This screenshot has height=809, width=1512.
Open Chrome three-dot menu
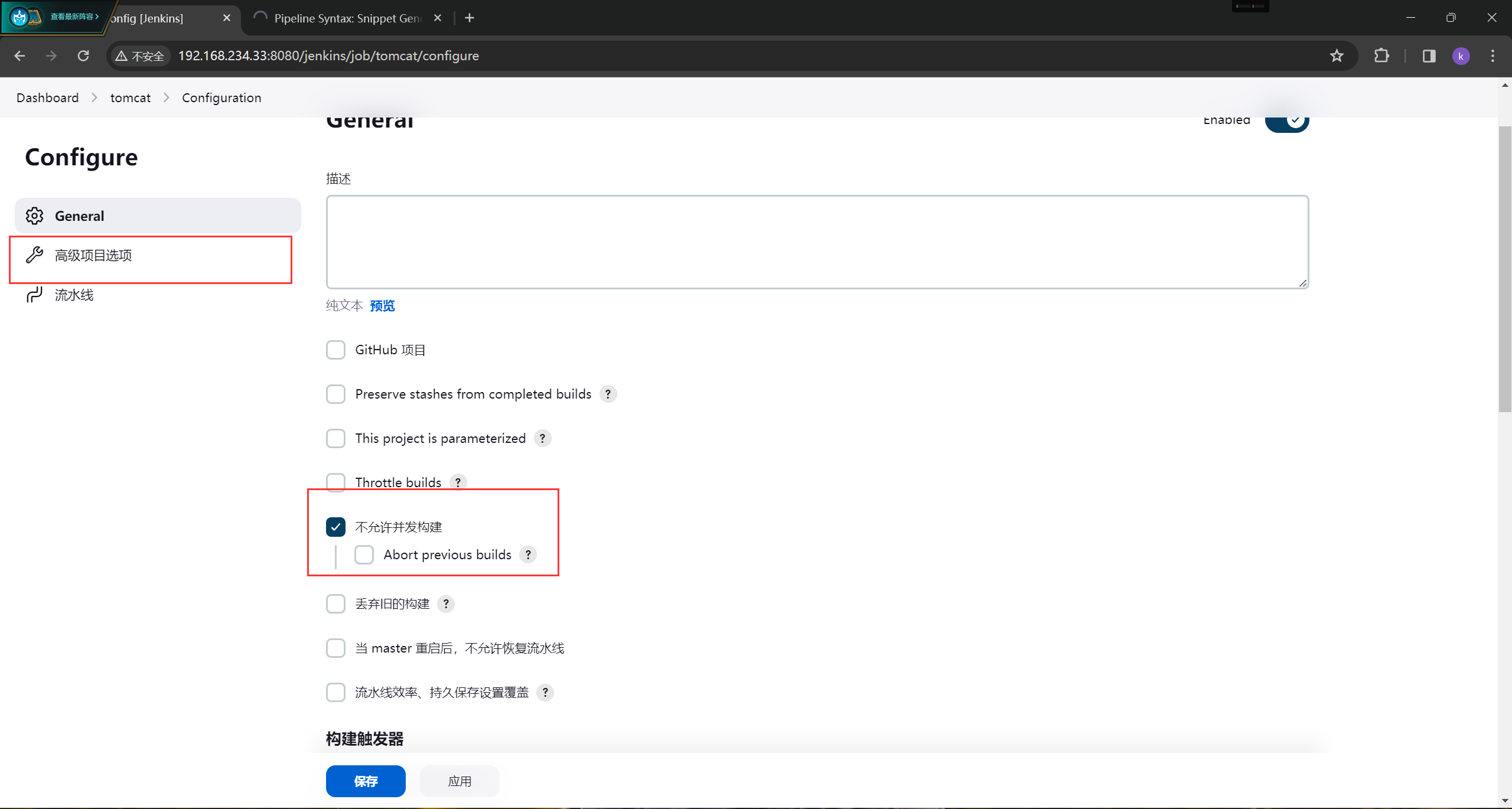click(1493, 56)
